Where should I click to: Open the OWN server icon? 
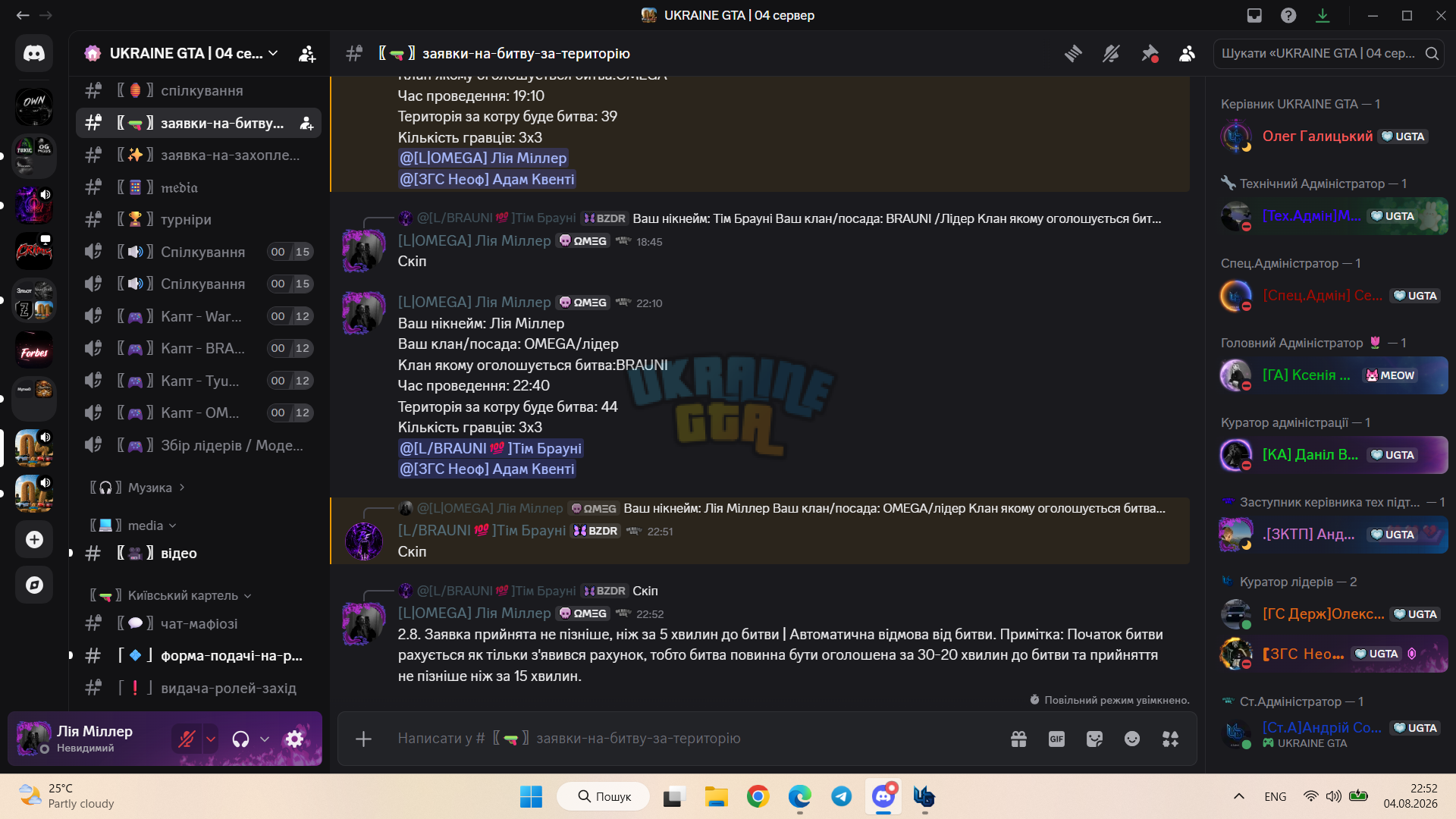tap(34, 106)
